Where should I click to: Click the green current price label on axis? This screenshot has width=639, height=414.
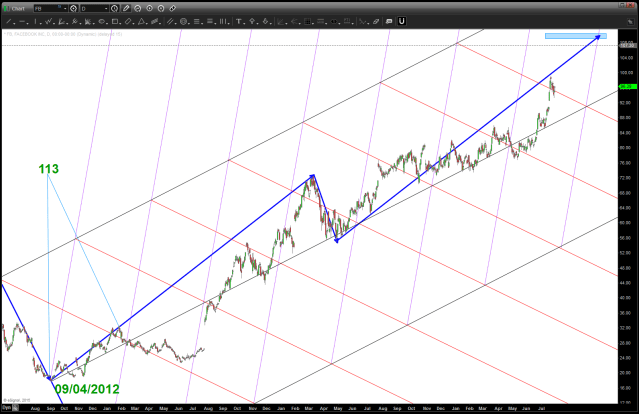pos(628,86)
